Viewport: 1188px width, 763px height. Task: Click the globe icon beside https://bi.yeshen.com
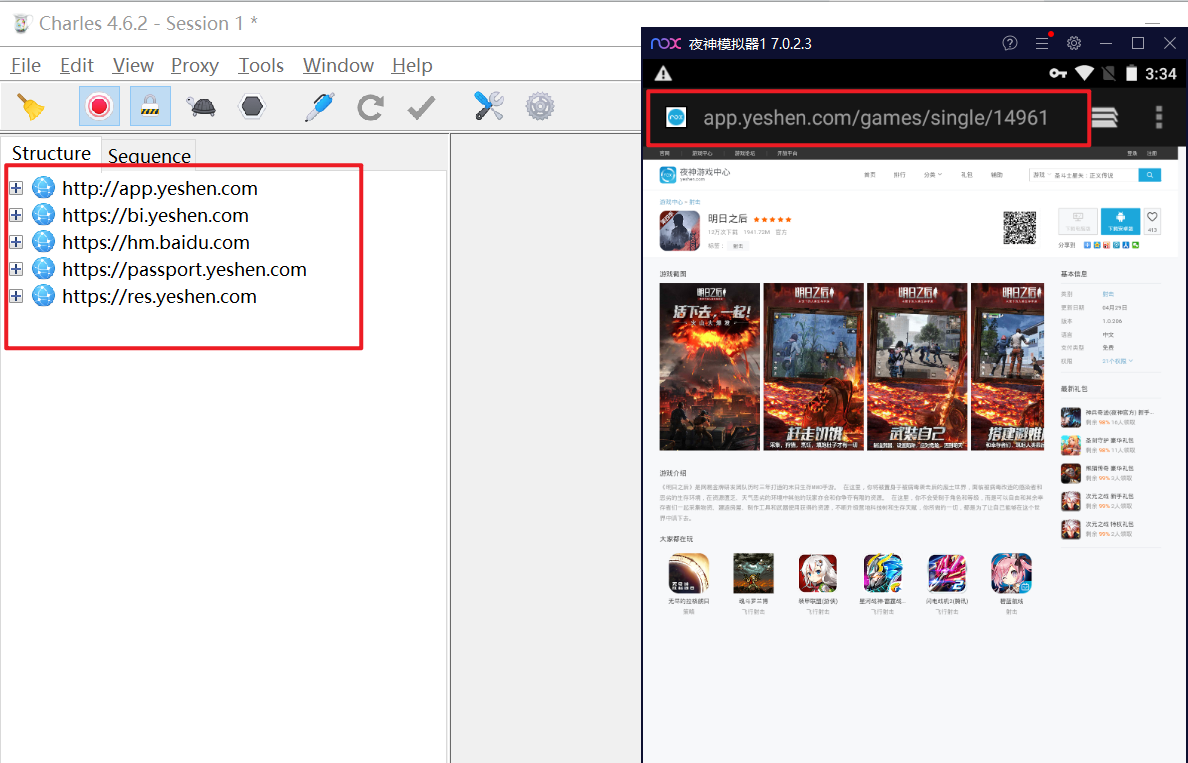point(43,215)
